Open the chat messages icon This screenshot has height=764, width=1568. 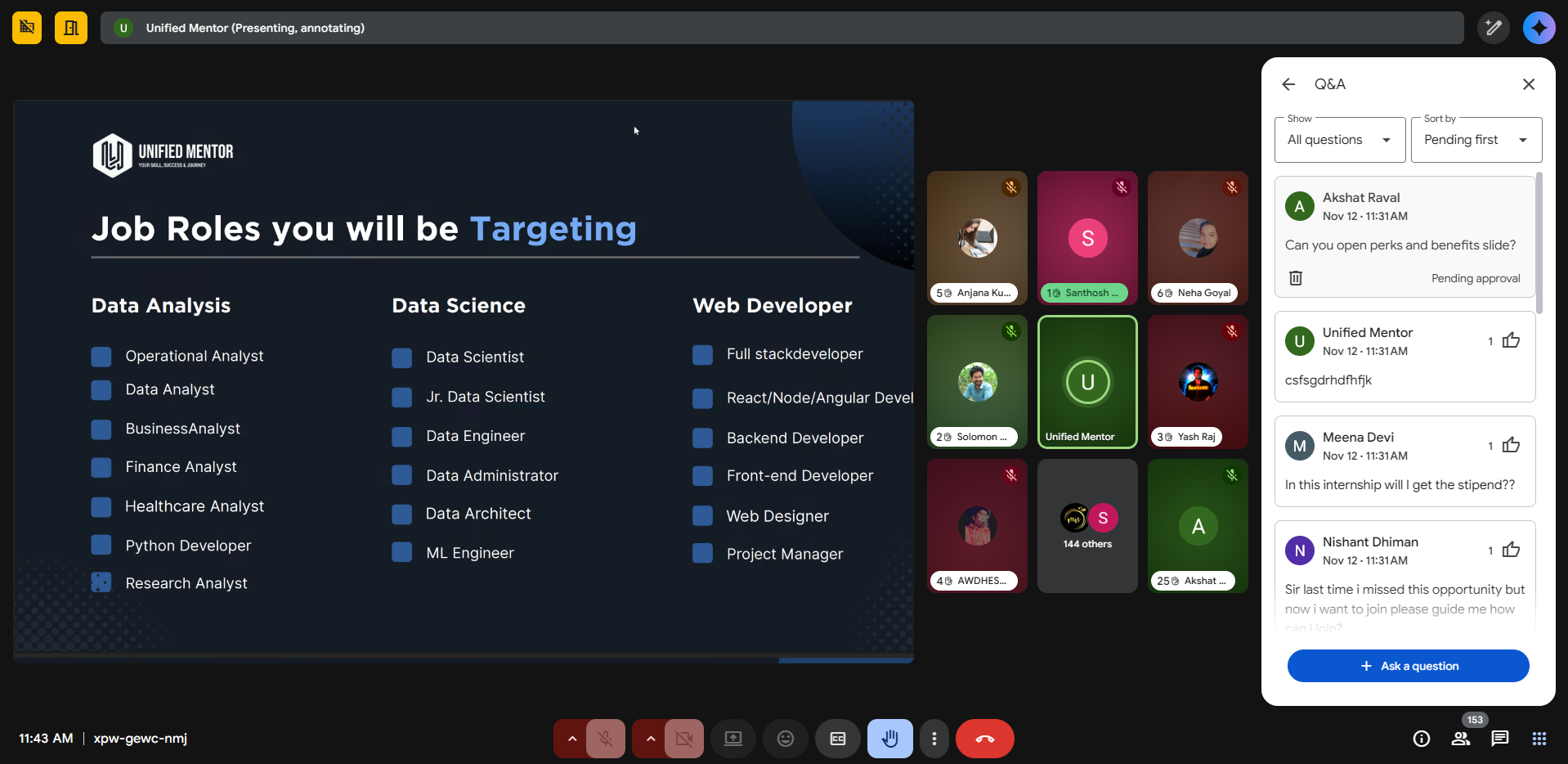[x=1499, y=739]
